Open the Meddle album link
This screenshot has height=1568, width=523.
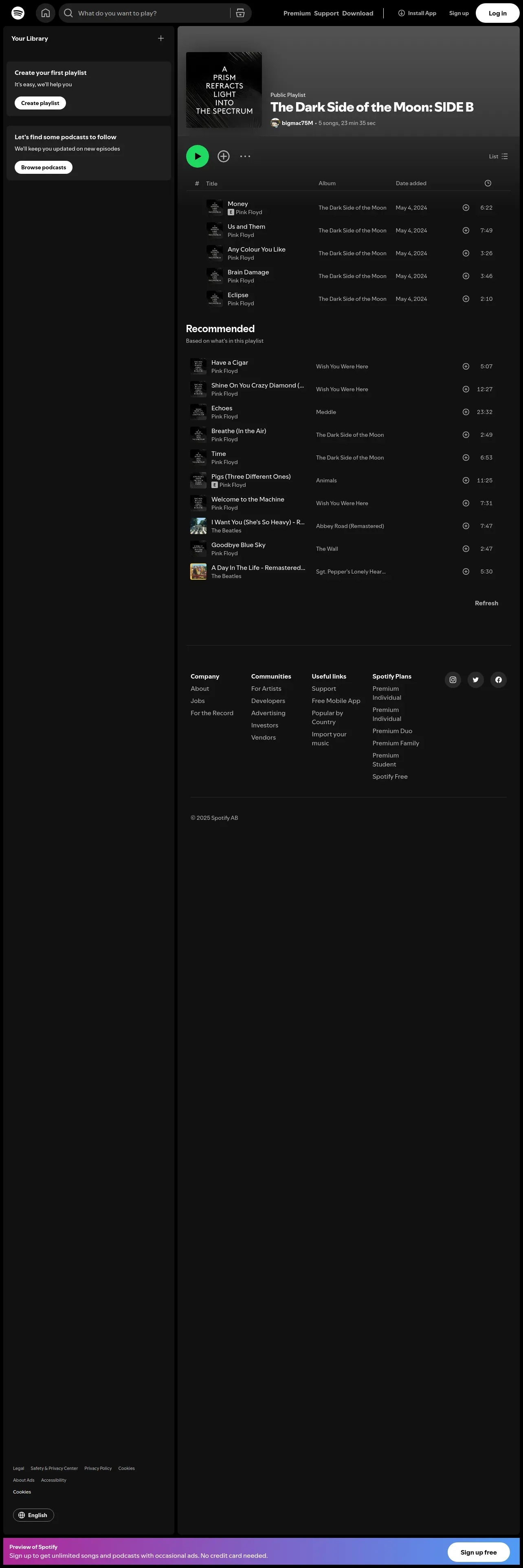click(x=326, y=412)
